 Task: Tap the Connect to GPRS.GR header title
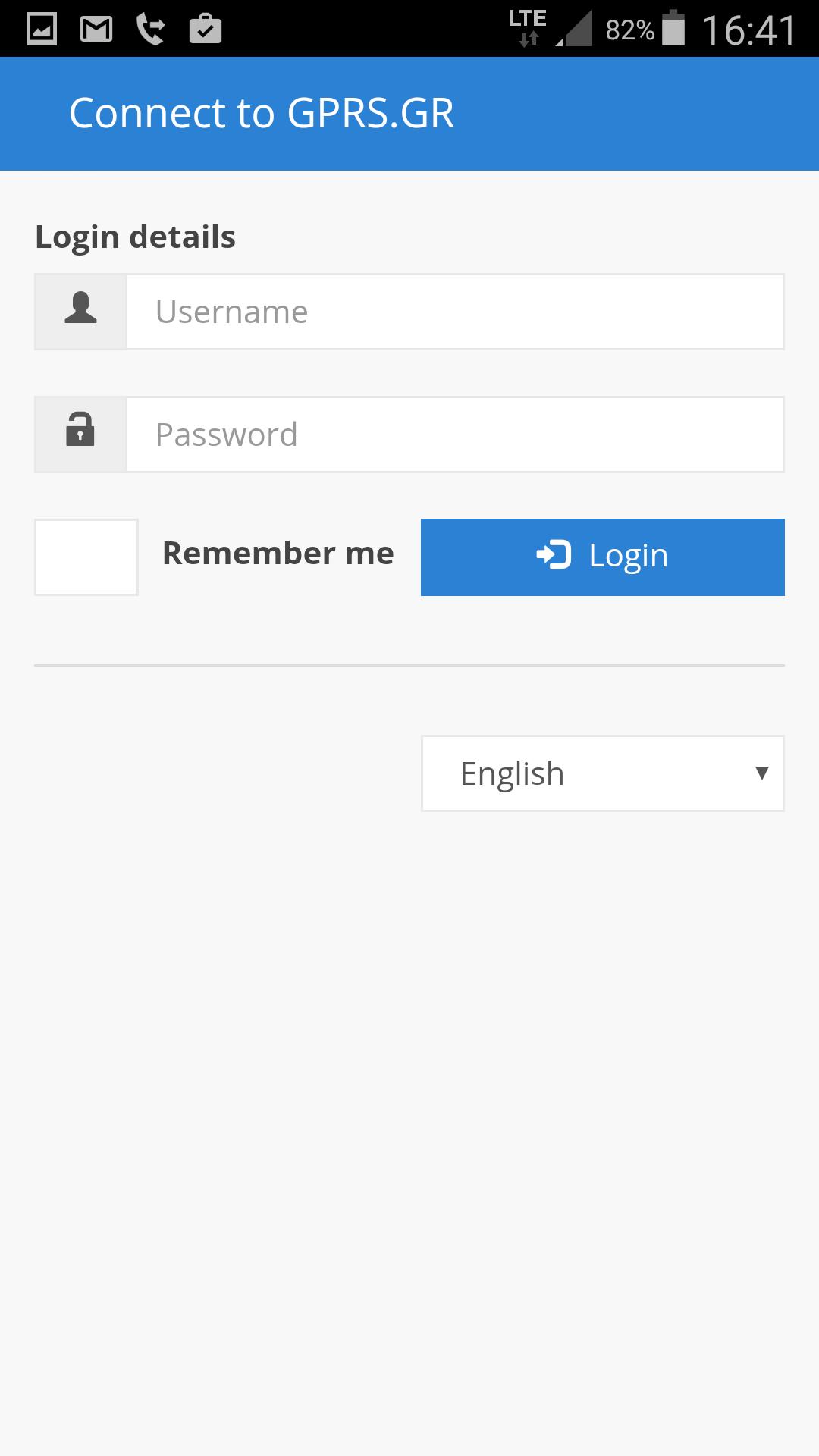[x=262, y=114]
